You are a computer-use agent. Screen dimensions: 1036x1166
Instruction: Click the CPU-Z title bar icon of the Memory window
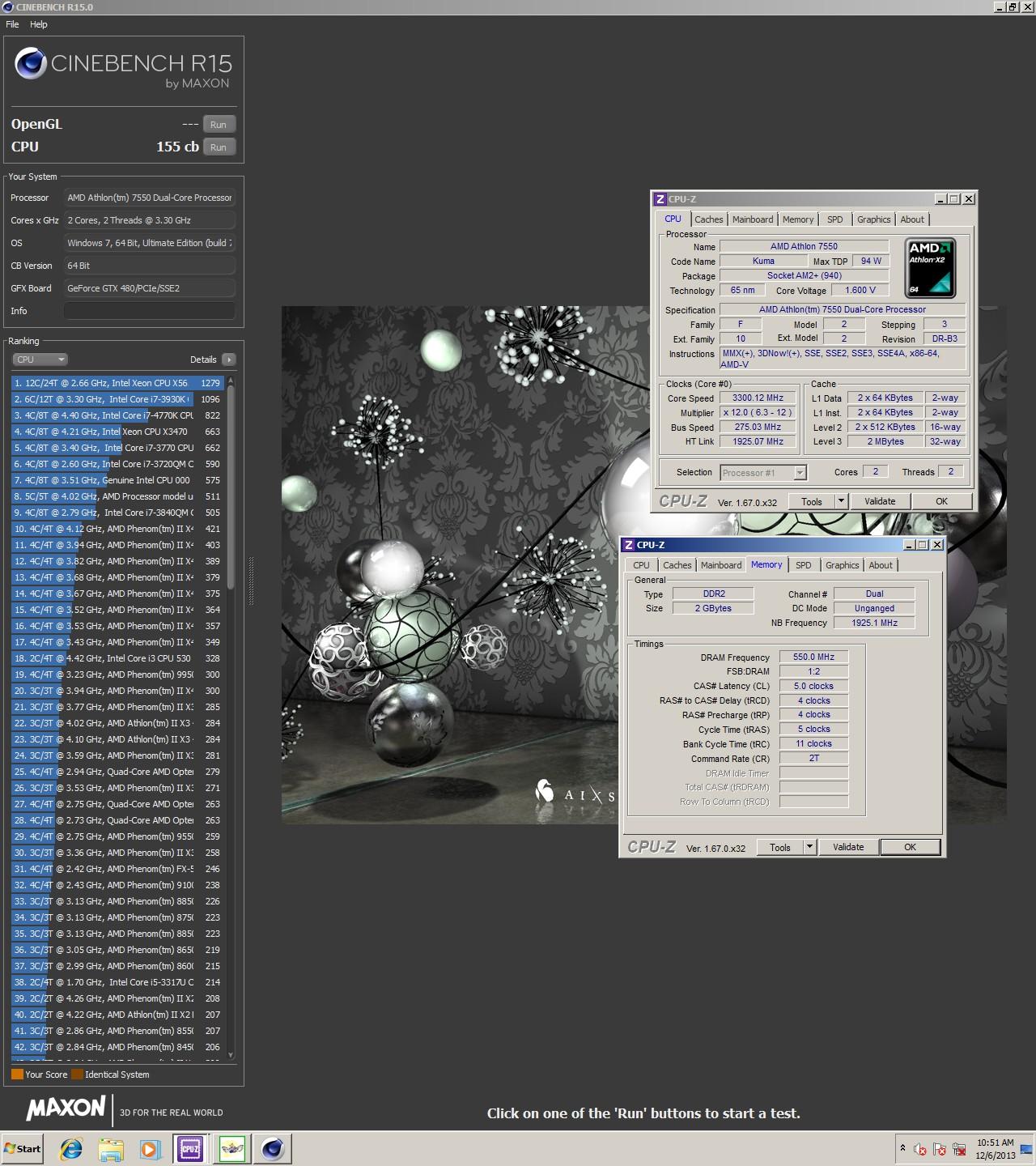pos(629,545)
